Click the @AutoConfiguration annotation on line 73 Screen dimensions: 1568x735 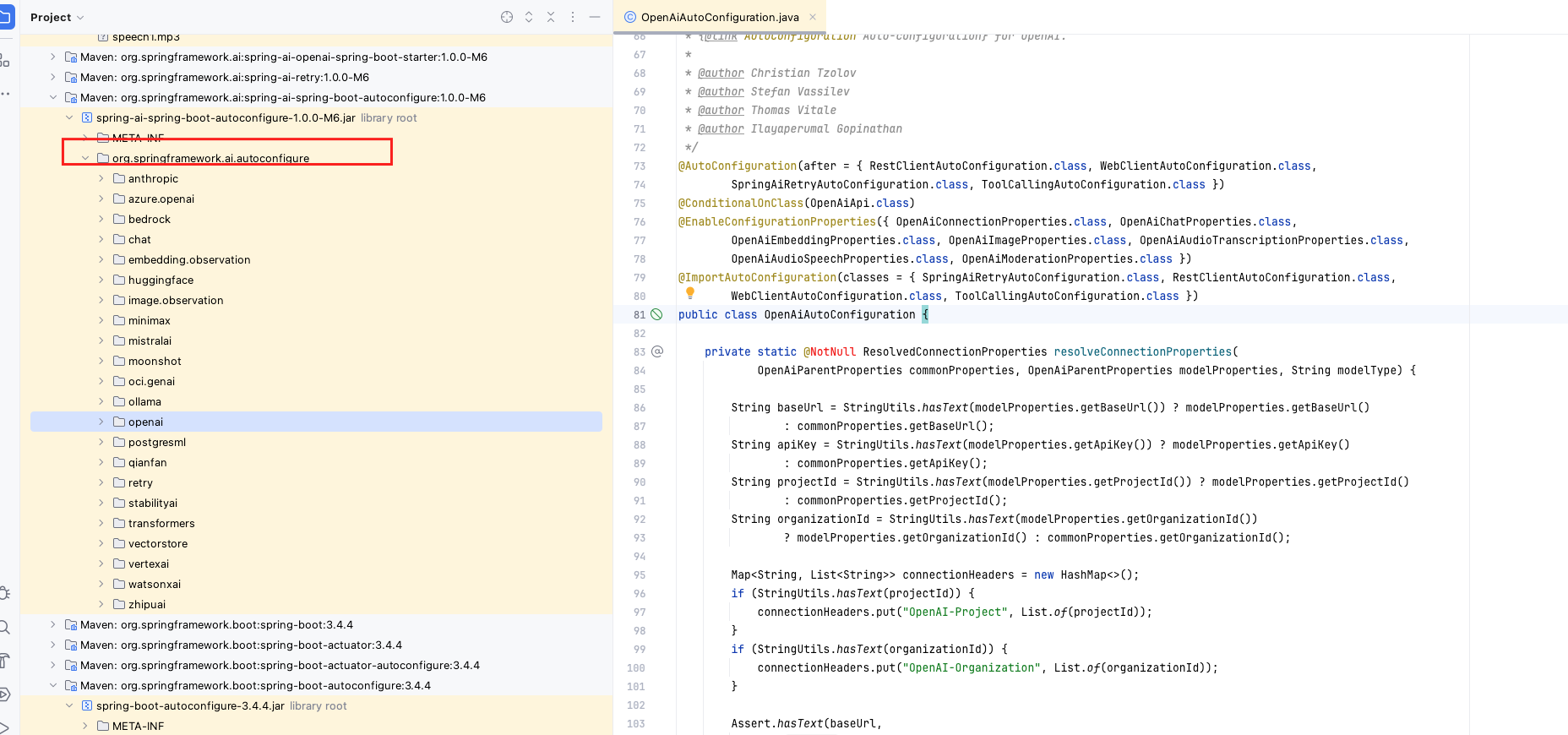click(738, 166)
